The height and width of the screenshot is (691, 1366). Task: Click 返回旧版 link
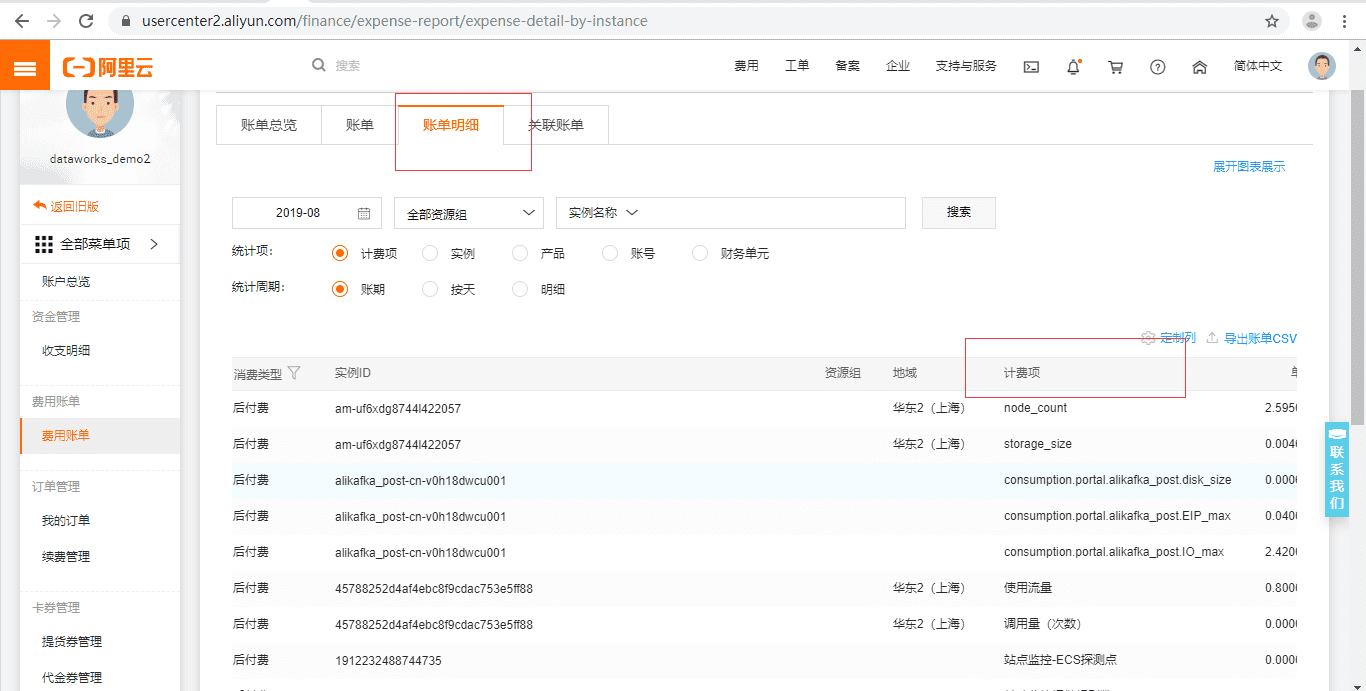pos(75,206)
